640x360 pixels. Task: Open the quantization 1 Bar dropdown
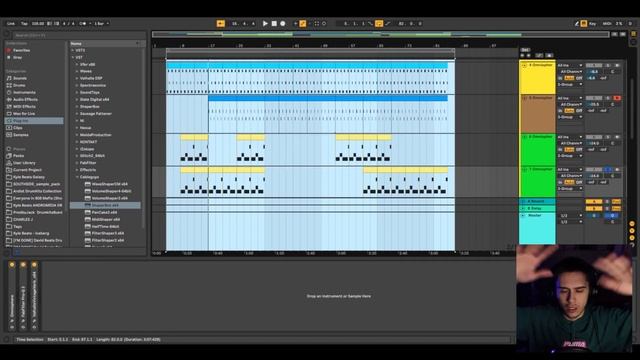(x=102, y=24)
